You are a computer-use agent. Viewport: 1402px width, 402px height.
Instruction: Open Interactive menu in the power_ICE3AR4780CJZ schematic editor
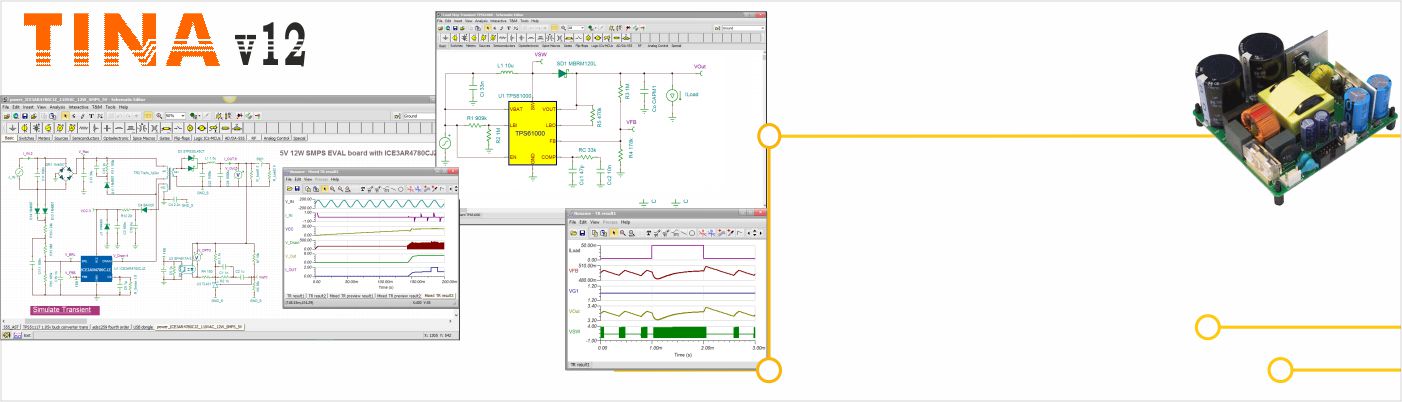point(78,107)
